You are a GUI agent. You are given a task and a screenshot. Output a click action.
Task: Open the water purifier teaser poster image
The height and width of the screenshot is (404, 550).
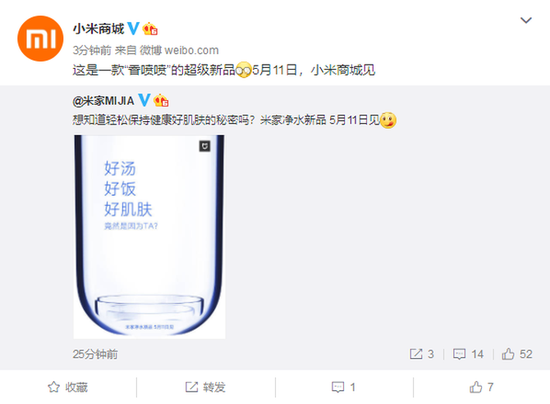tap(149, 237)
